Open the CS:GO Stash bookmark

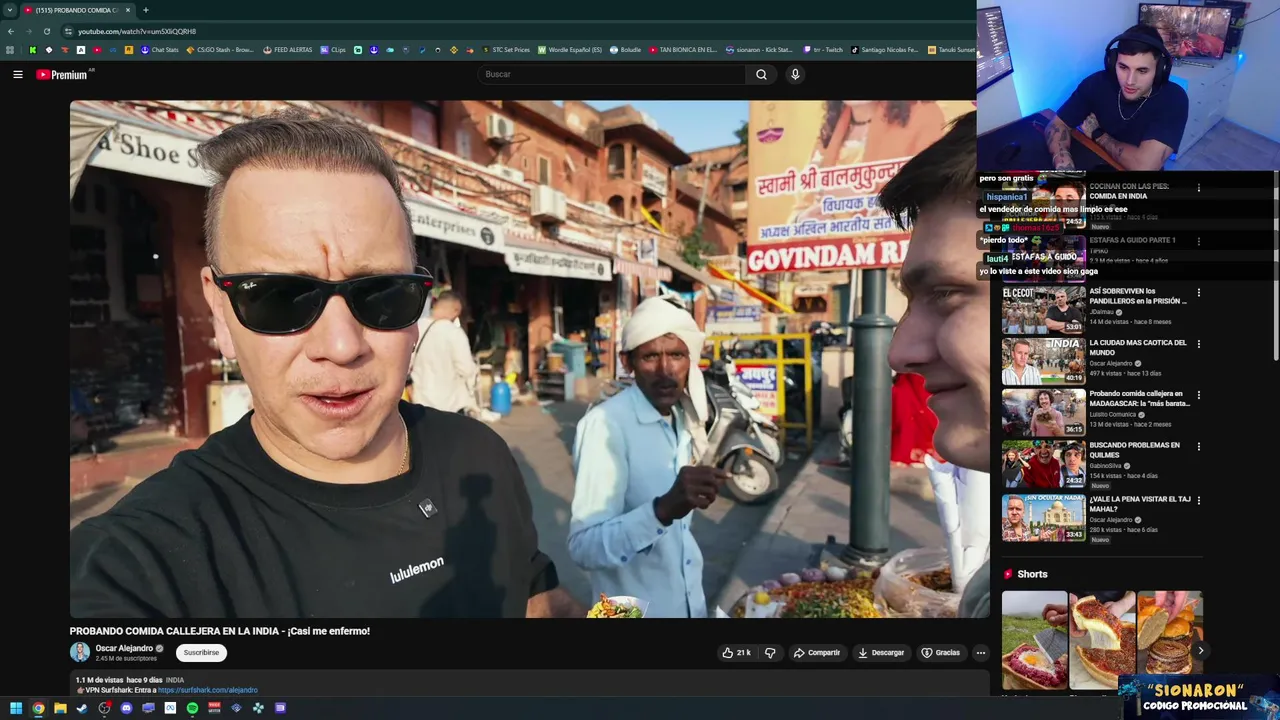click(220, 50)
